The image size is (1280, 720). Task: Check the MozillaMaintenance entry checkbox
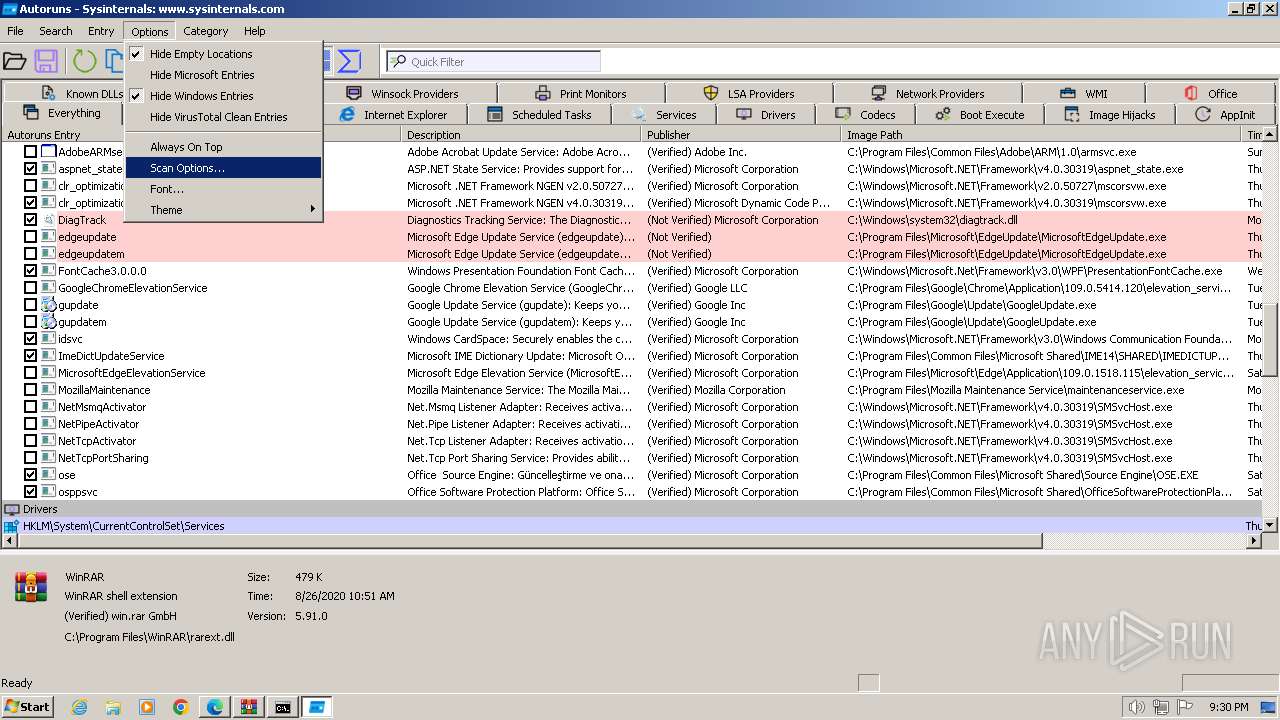(30, 390)
